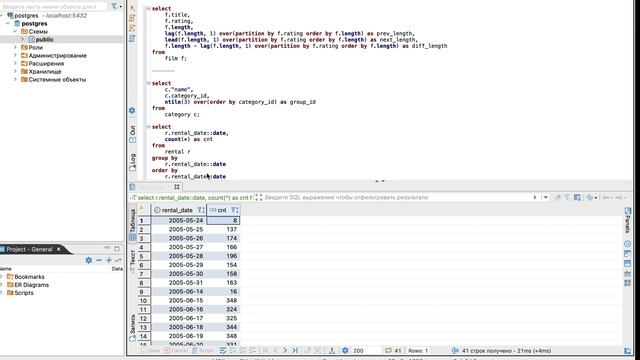640x360 pixels.
Task: Click the Script button in results toolbar
Action: (x=203, y=351)
